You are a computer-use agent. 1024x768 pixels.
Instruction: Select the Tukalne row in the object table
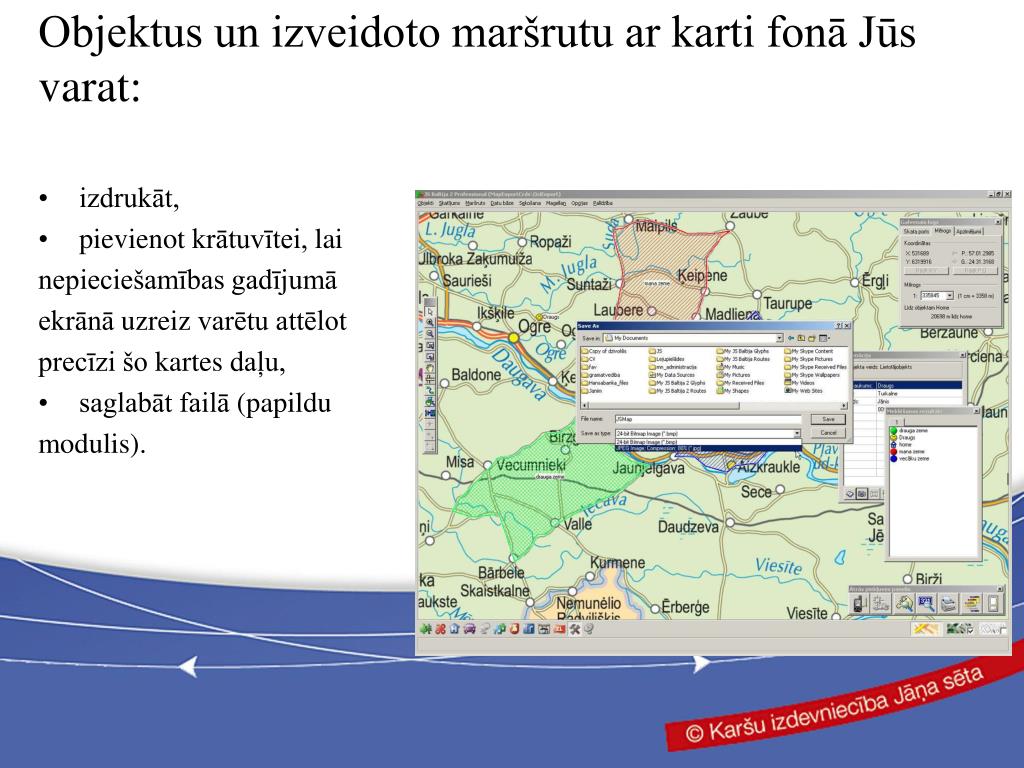click(x=908, y=393)
